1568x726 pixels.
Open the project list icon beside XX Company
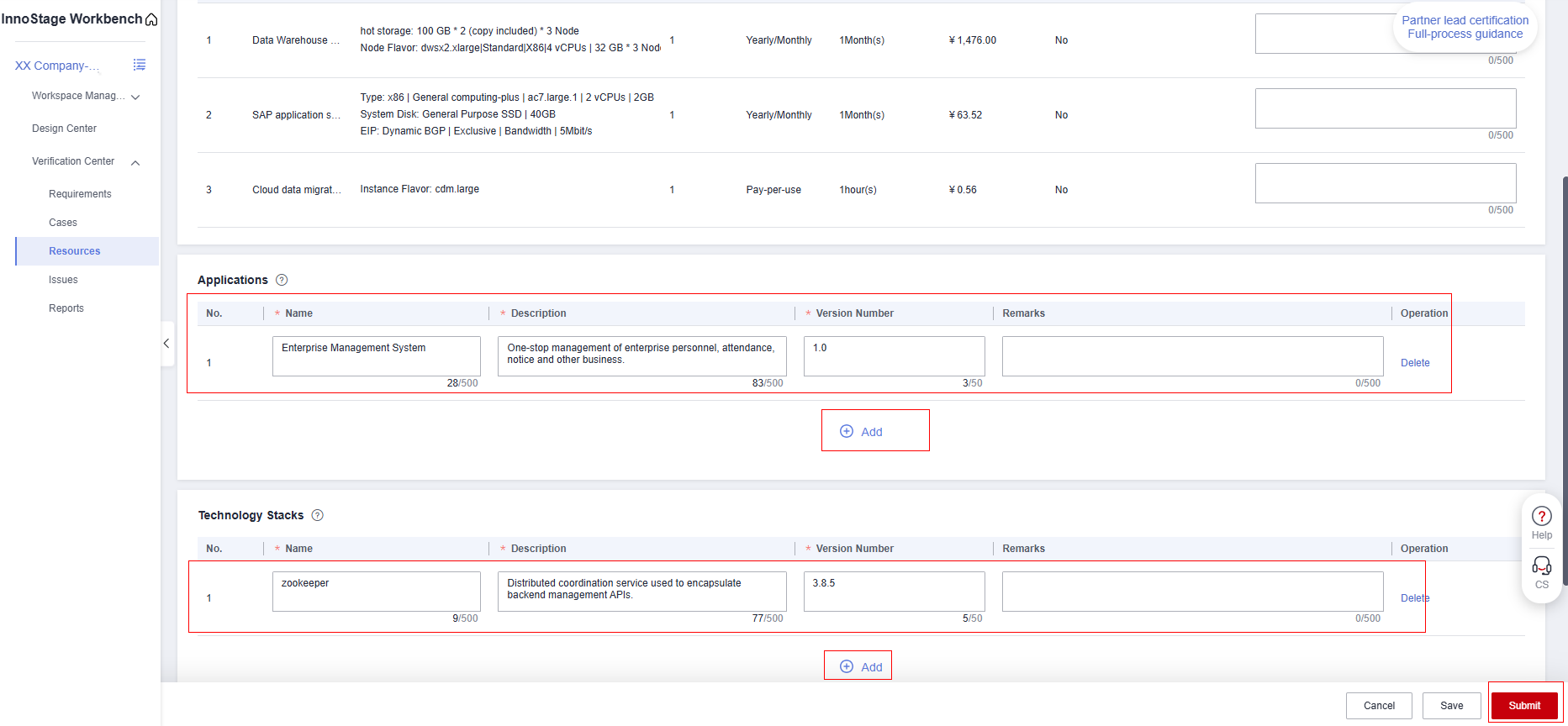tap(140, 65)
